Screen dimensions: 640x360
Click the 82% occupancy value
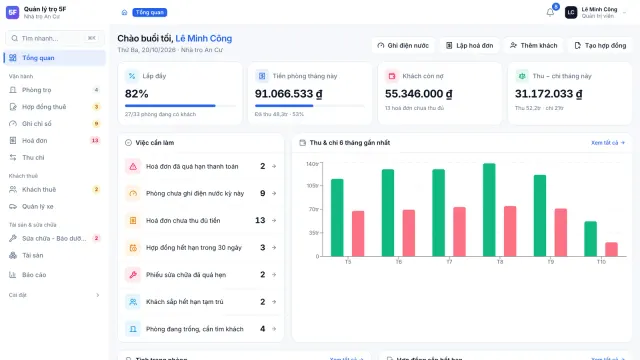point(136,94)
